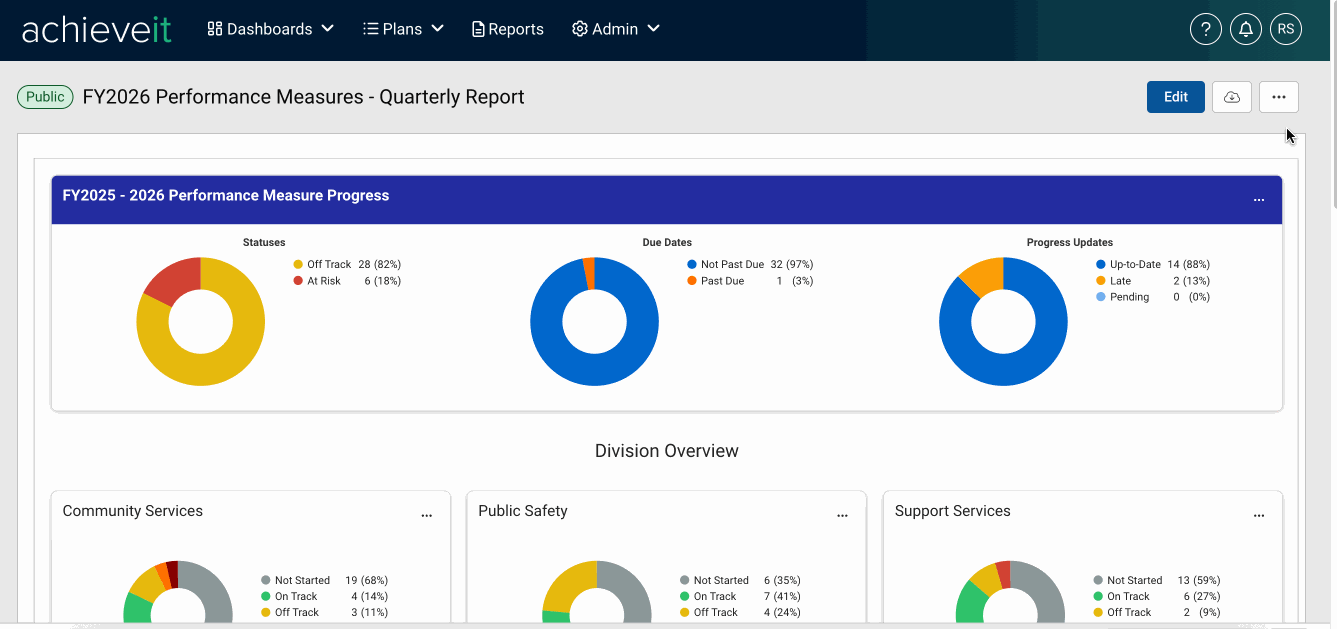
Task: Go to the Reports menu item
Action: 508,29
